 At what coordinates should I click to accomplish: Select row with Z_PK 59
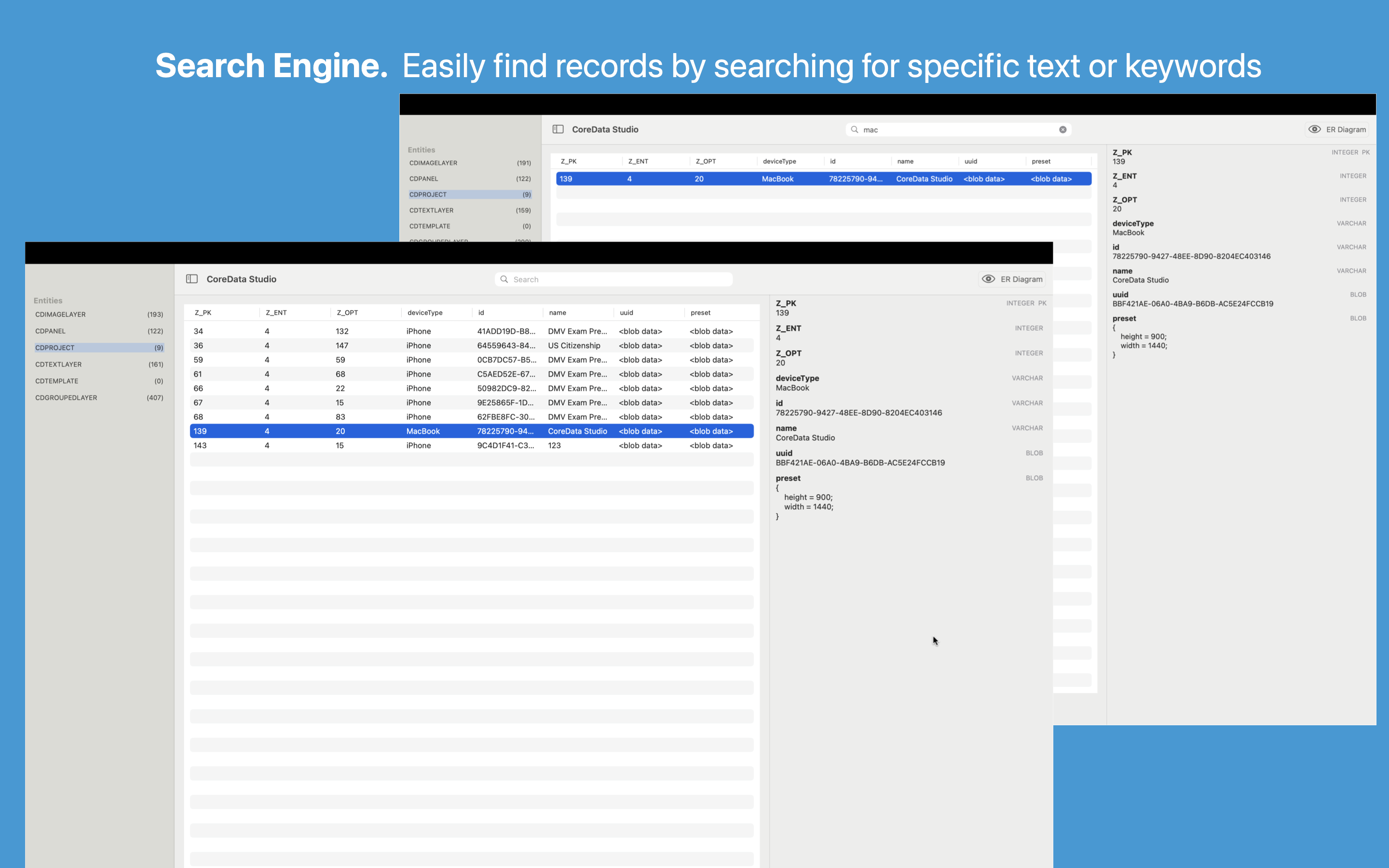(471, 360)
